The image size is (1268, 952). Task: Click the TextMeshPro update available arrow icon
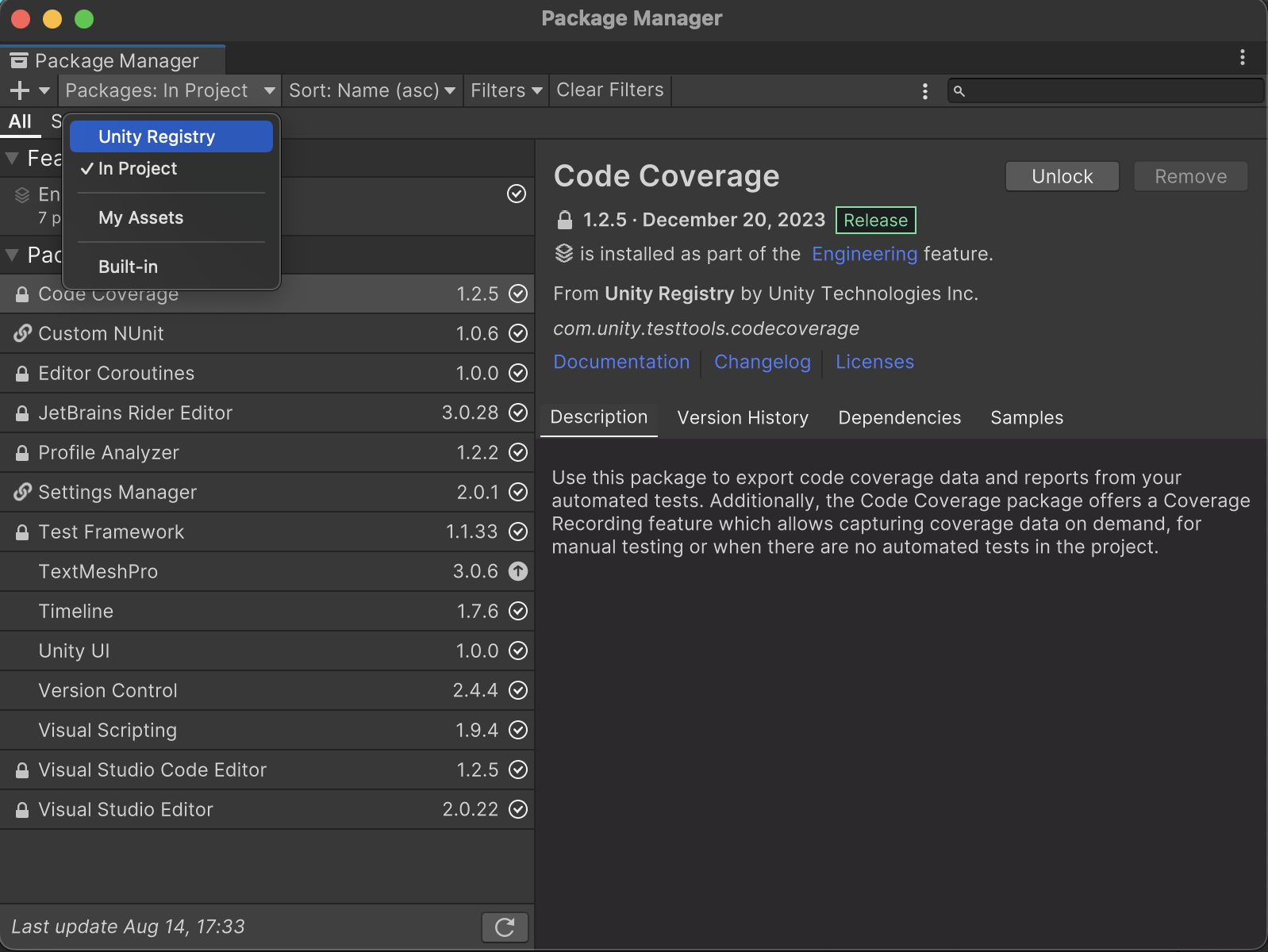517,571
